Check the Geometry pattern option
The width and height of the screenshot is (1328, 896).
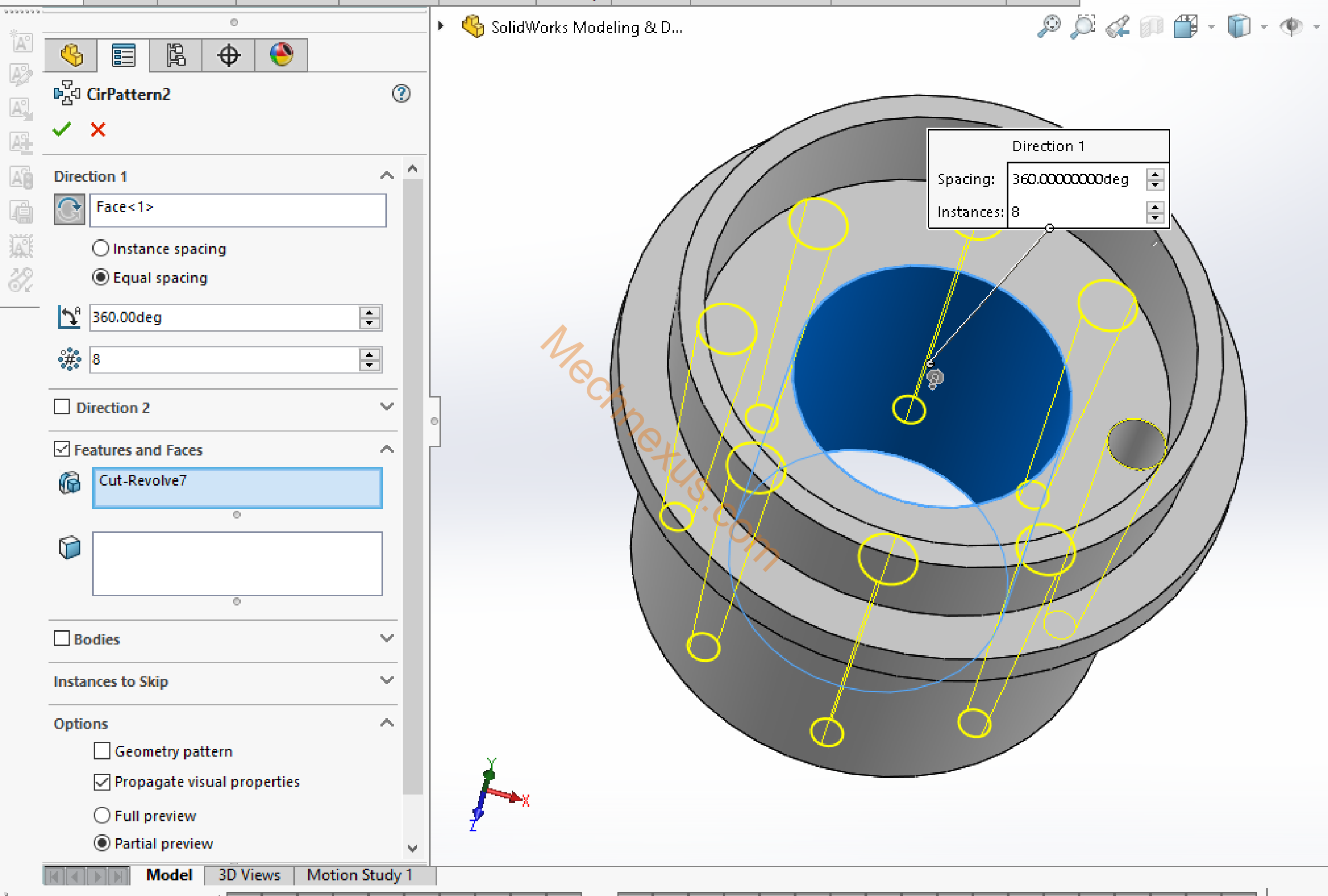pos(102,751)
